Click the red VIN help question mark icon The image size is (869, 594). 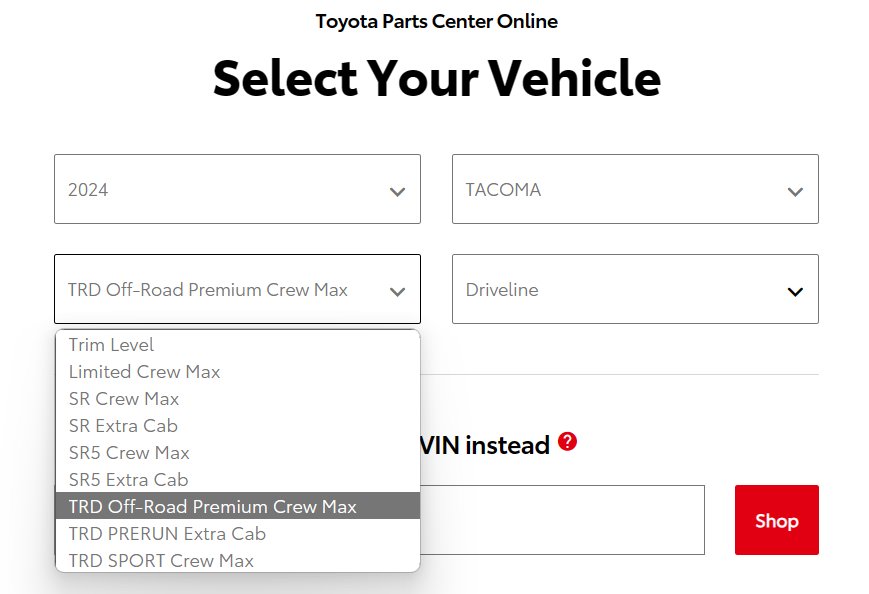coord(567,442)
